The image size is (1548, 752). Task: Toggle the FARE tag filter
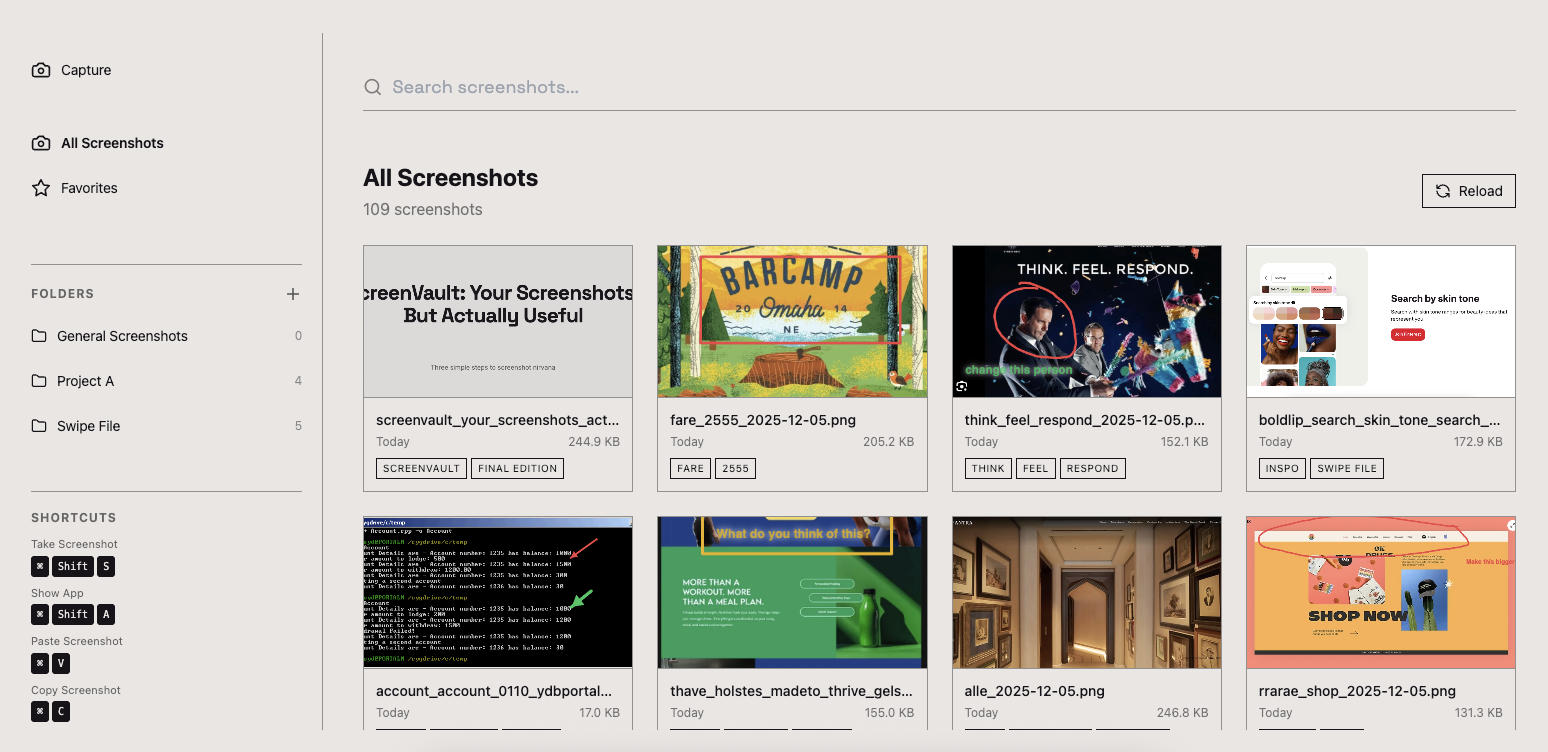[690, 468]
